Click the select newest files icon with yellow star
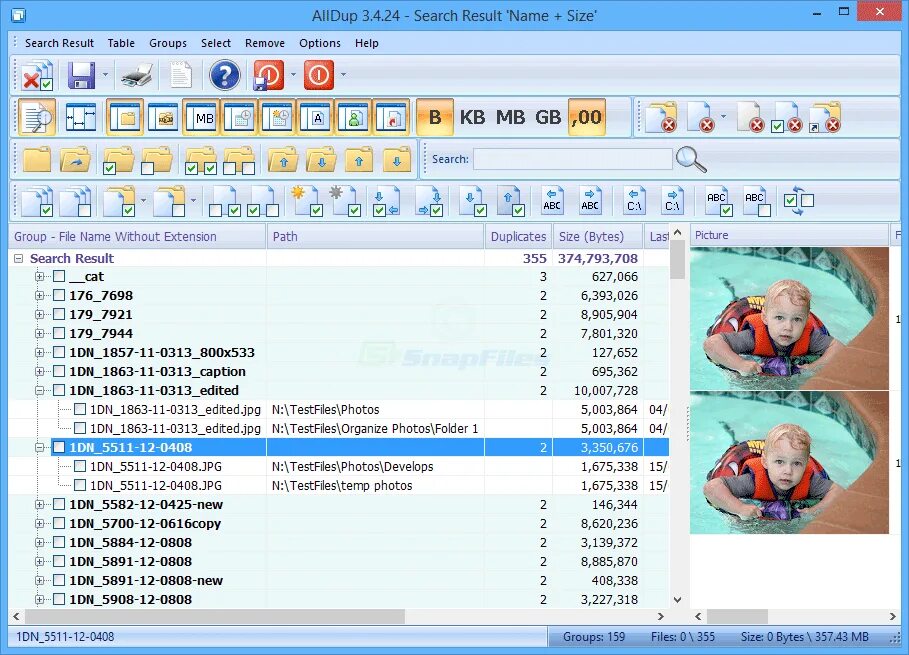The height and width of the screenshot is (655, 909). [308, 201]
